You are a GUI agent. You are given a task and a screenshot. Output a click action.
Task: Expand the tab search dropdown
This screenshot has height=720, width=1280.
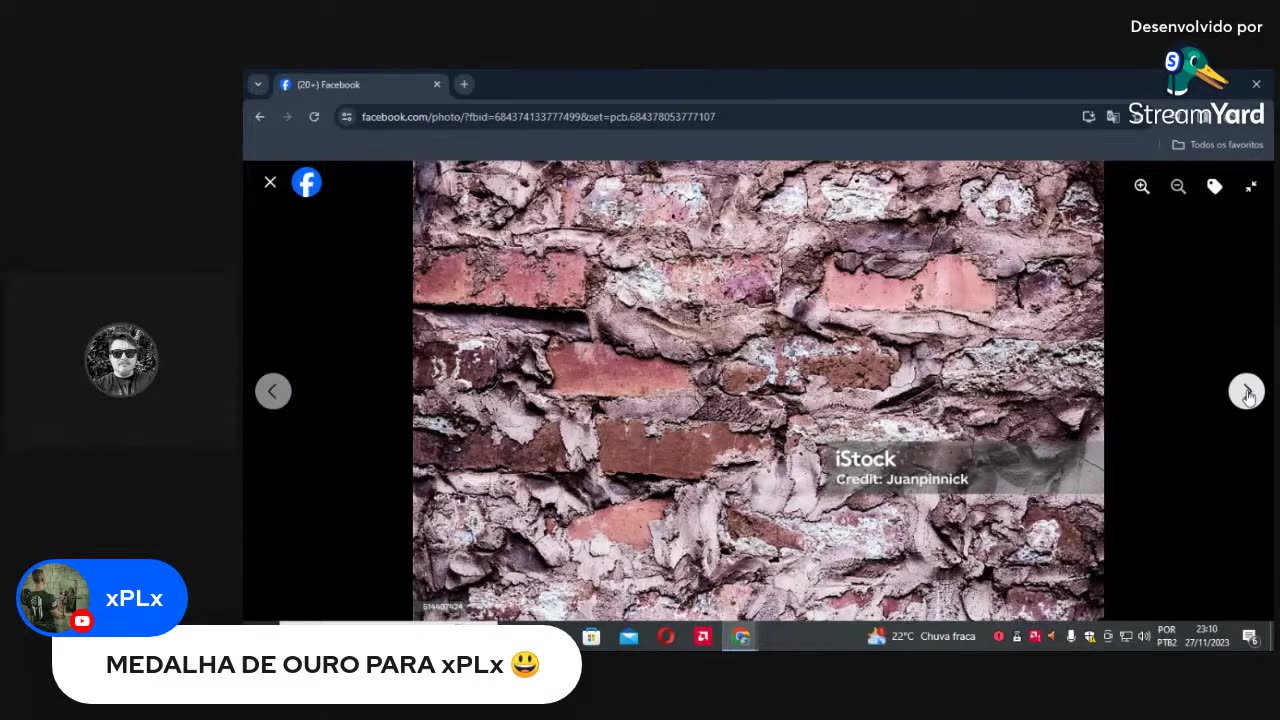coord(258,85)
